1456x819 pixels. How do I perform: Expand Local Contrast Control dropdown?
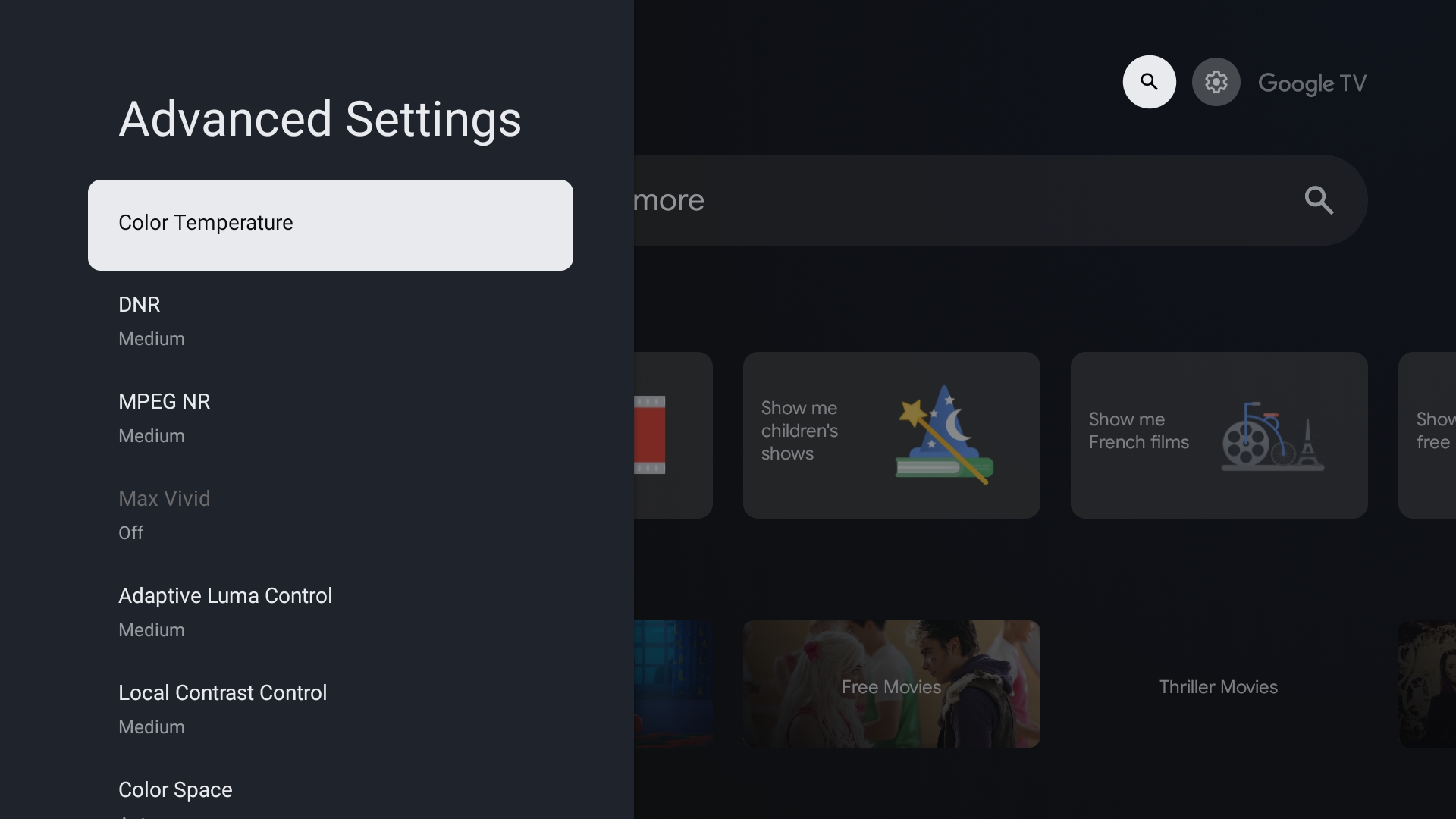pyautogui.click(x=222, y=692)
